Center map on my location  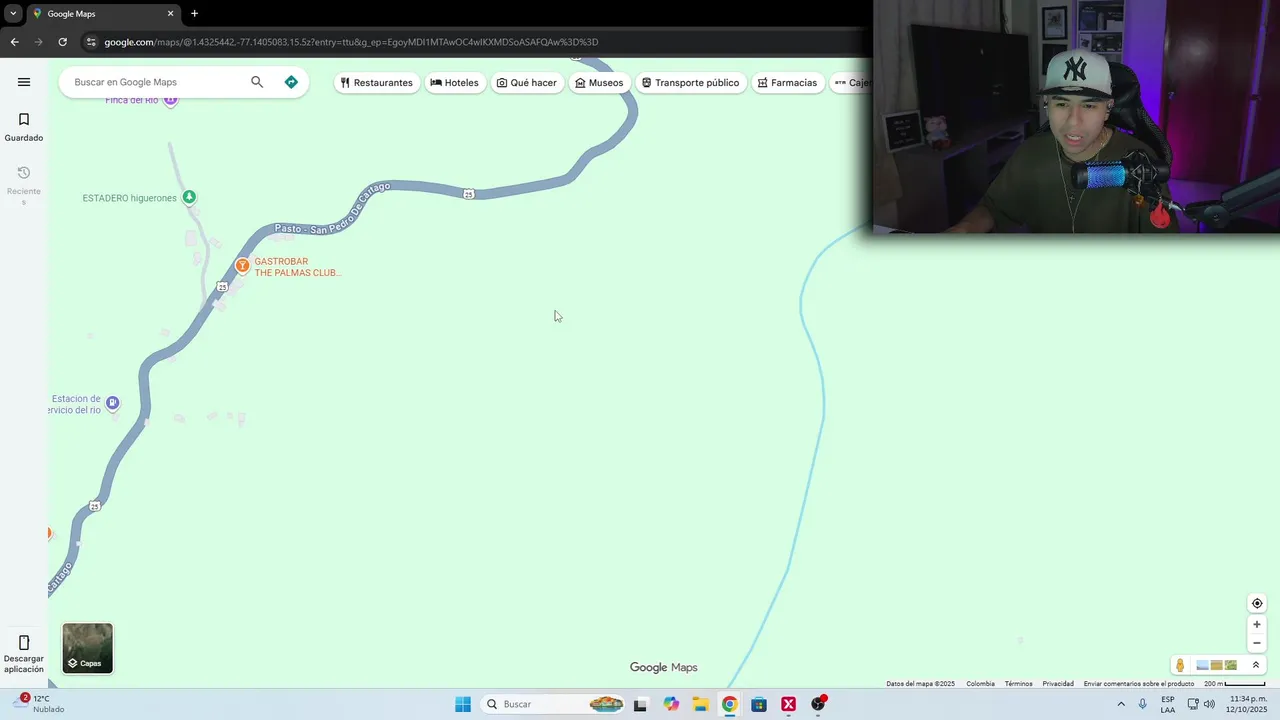coord(1257,603)
